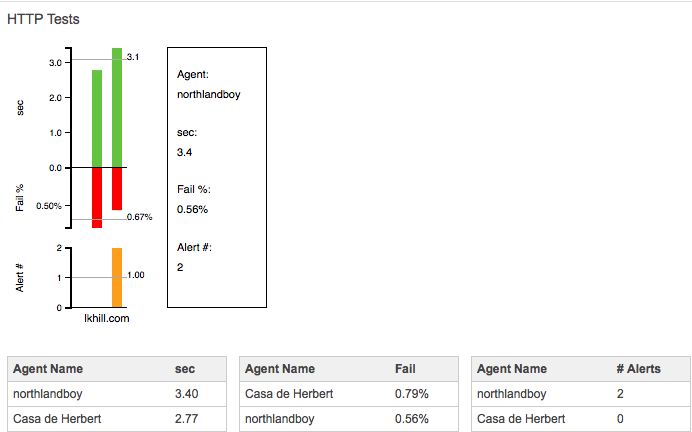The width and height of the screenshot is (692, 432).
Task: Select northlandboy row with 0.56% fail
Action: click(x=349, y=419)
